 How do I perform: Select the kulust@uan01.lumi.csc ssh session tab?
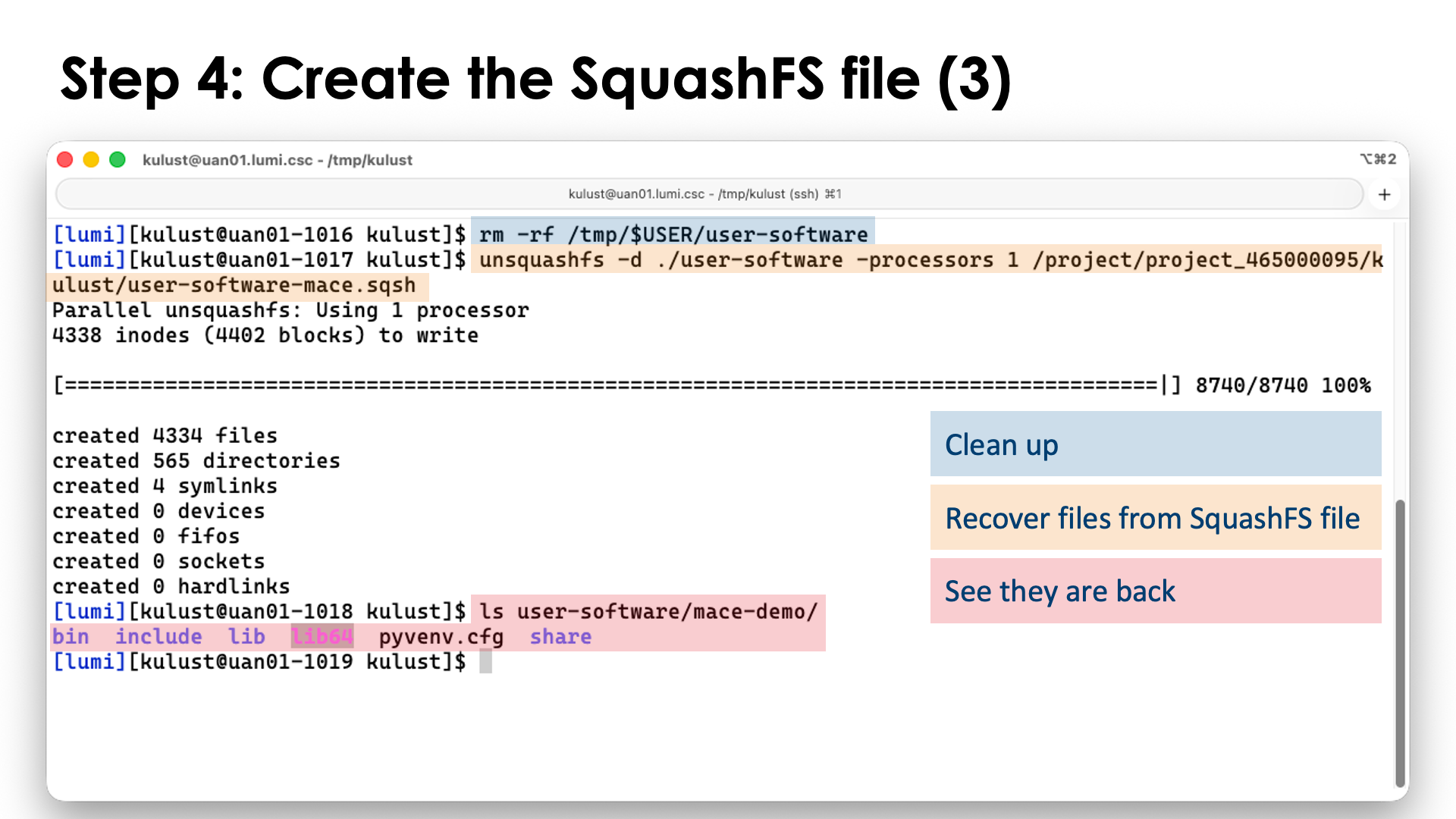[x=704, y=194]
